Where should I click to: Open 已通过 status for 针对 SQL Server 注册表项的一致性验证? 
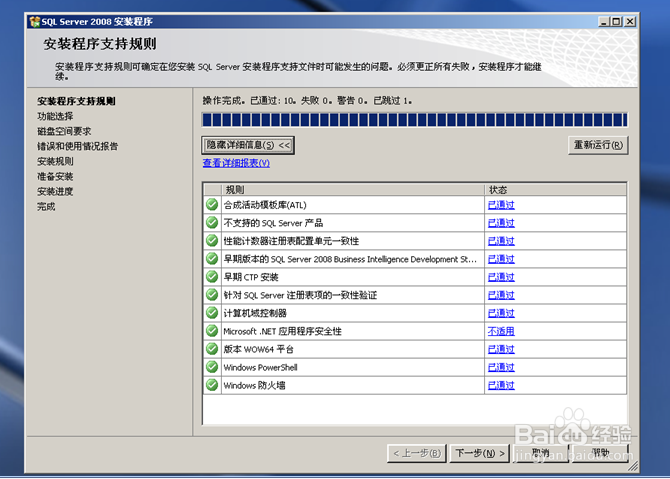click(501, 295)
